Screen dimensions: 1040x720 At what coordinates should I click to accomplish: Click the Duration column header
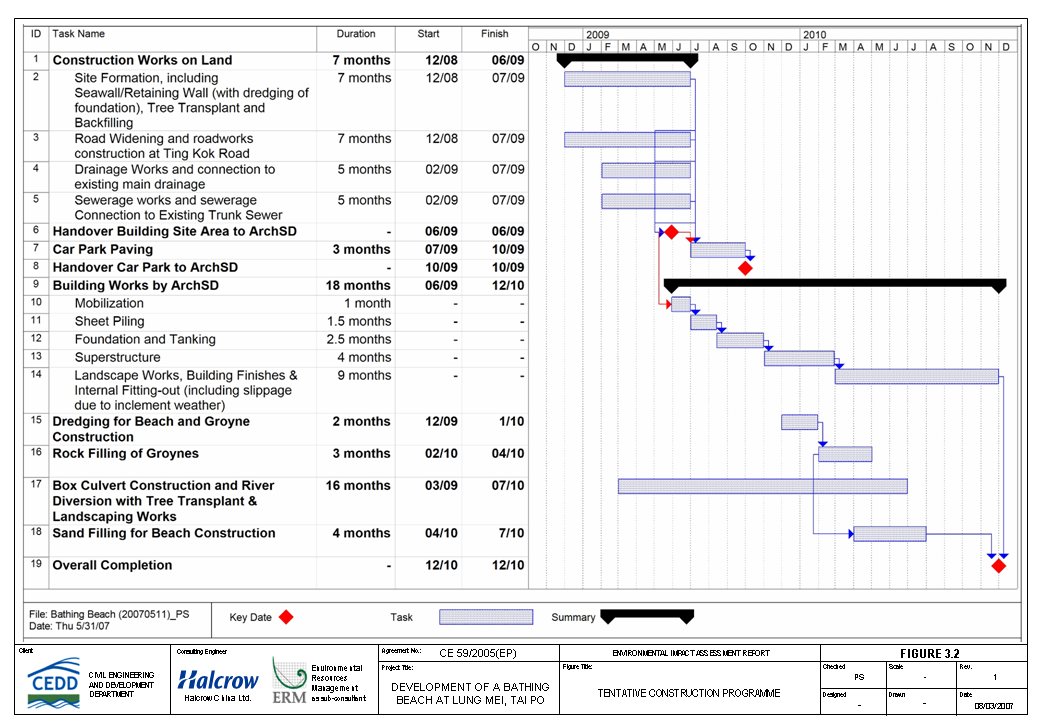[356, 34]
